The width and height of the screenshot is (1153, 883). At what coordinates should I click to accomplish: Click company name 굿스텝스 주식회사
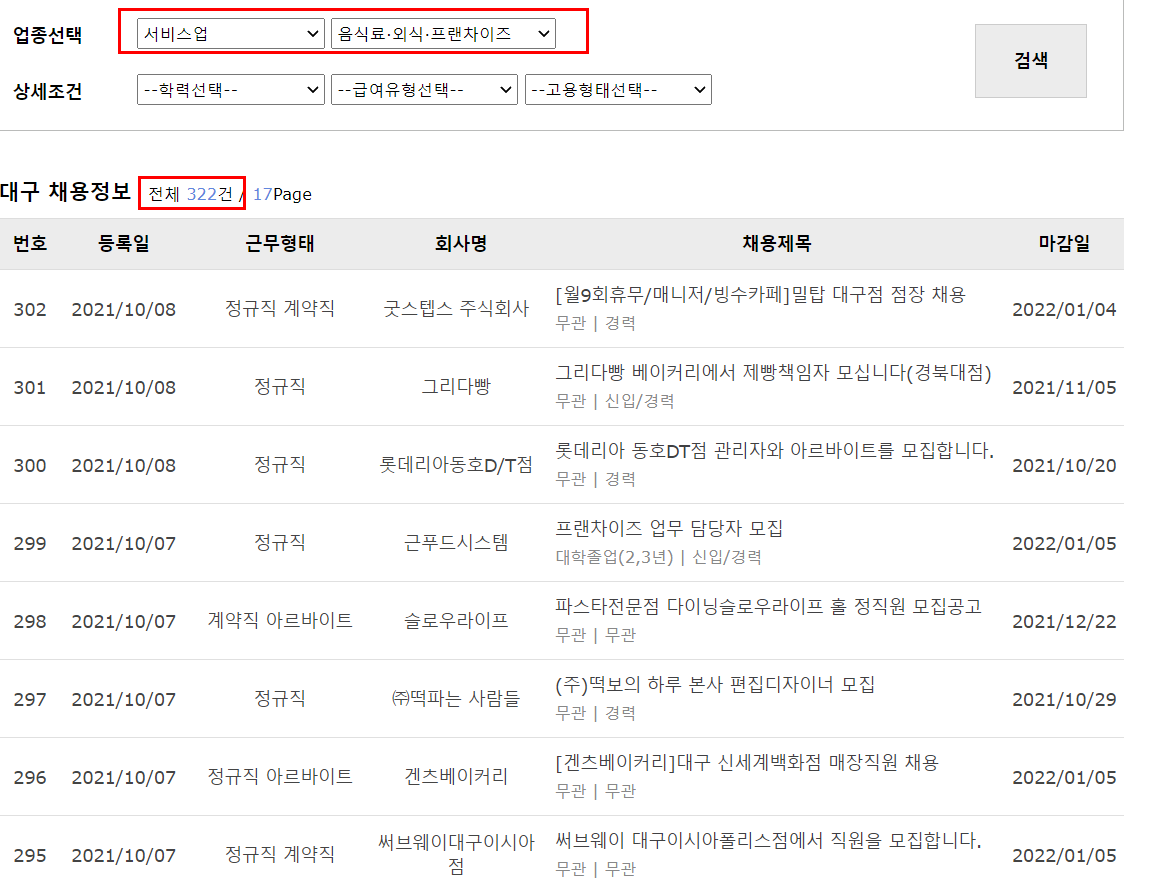coord(456,309)
